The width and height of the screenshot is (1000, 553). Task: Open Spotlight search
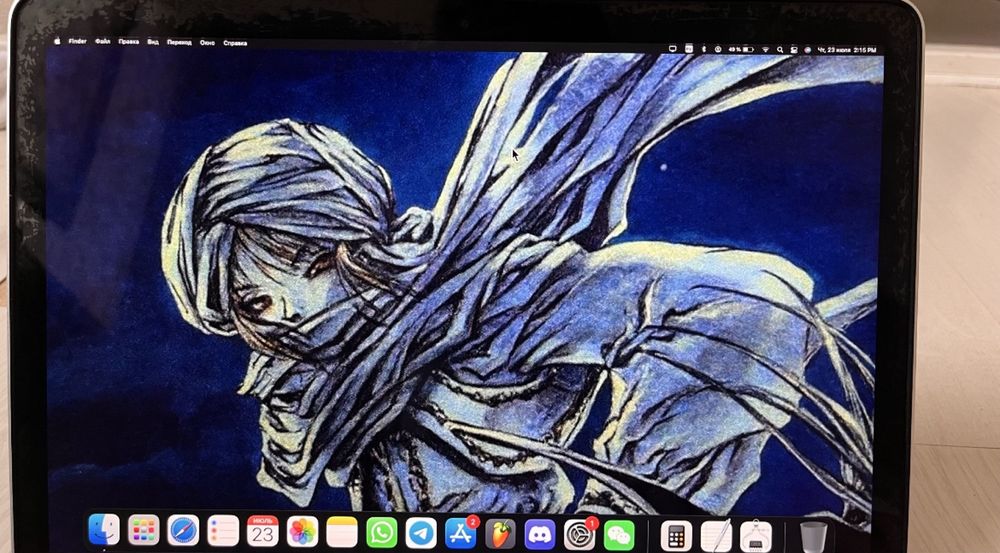click(780, 50)
